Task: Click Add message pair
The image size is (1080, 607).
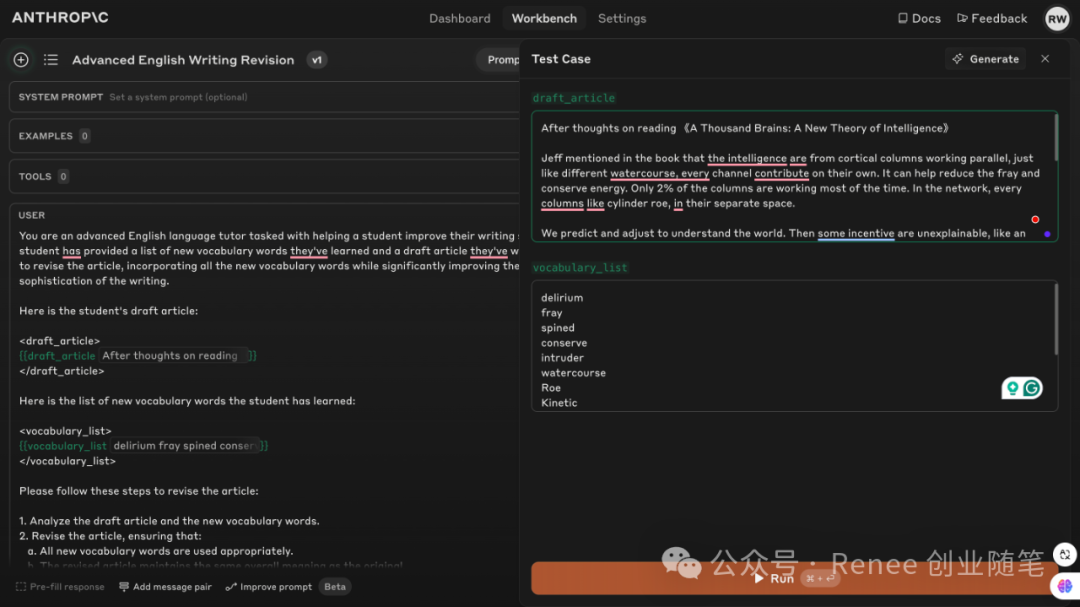Action: point(165,587)
